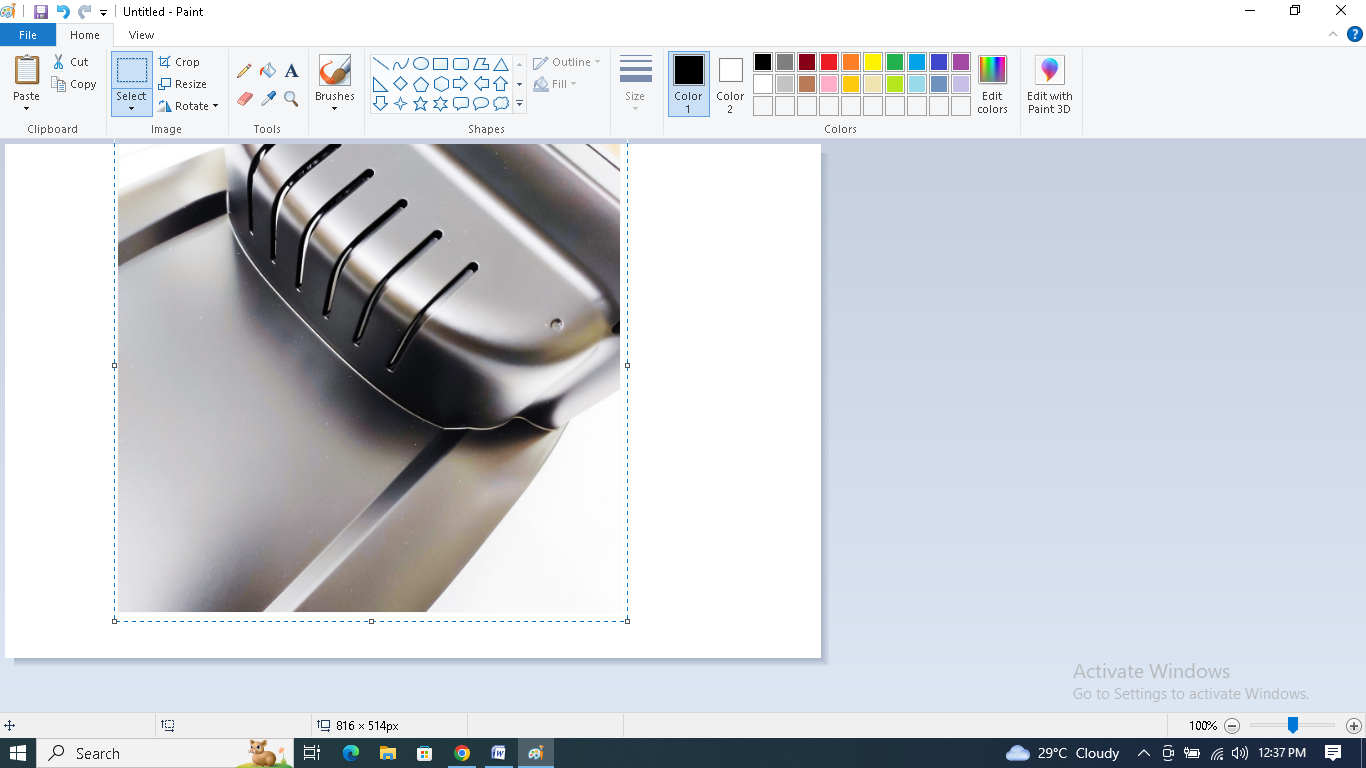Click the Save icon in title bar

tap(41, 12)
